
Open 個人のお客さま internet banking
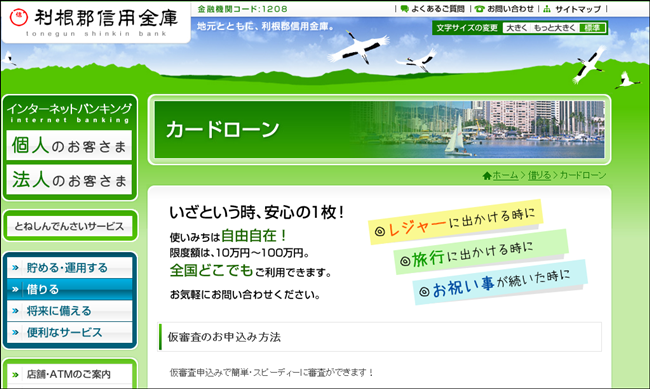pos(69,146)
